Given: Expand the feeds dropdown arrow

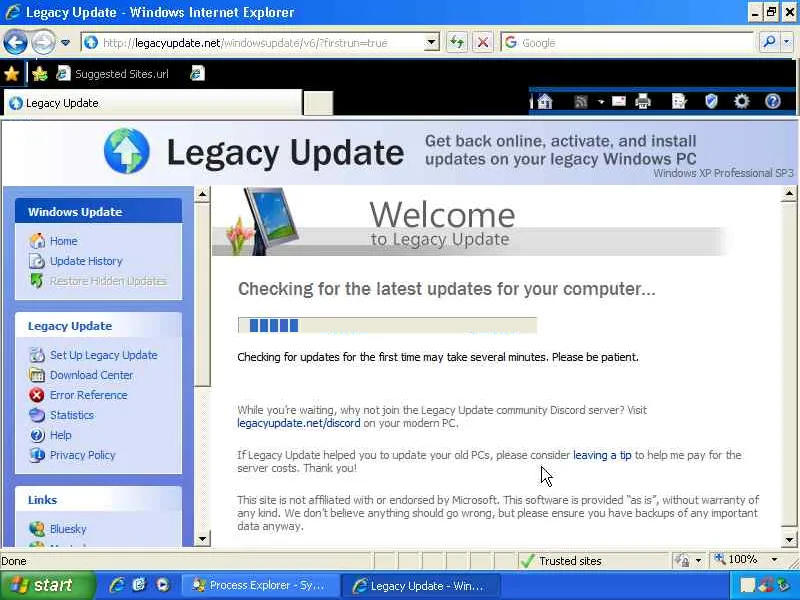Looking at the screenshot, I should click(x=601, y=102).
